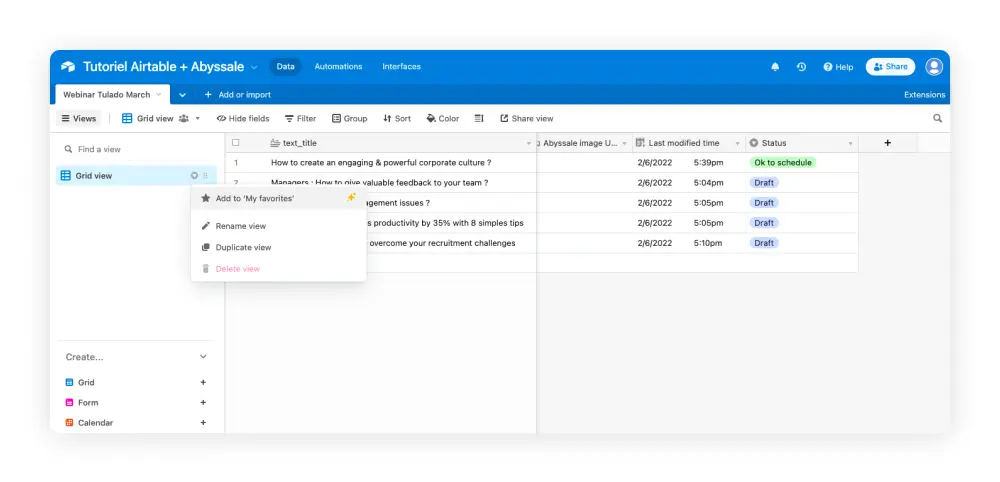The height and width of the screenshot is (482, 1000).
Task: Click Draft tag in row 5:10pm
Action: click(x=763, y=243)
